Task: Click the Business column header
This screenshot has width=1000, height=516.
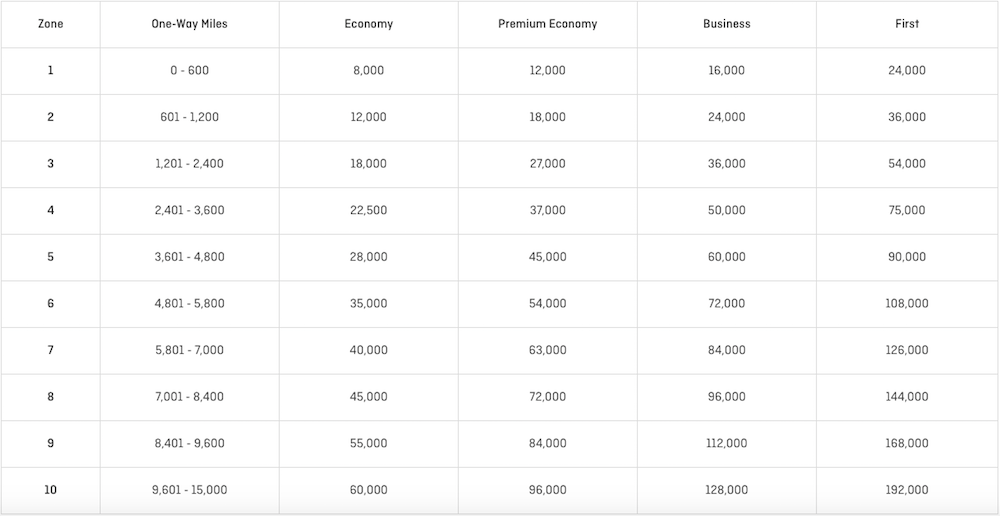Action: (726, 24)
